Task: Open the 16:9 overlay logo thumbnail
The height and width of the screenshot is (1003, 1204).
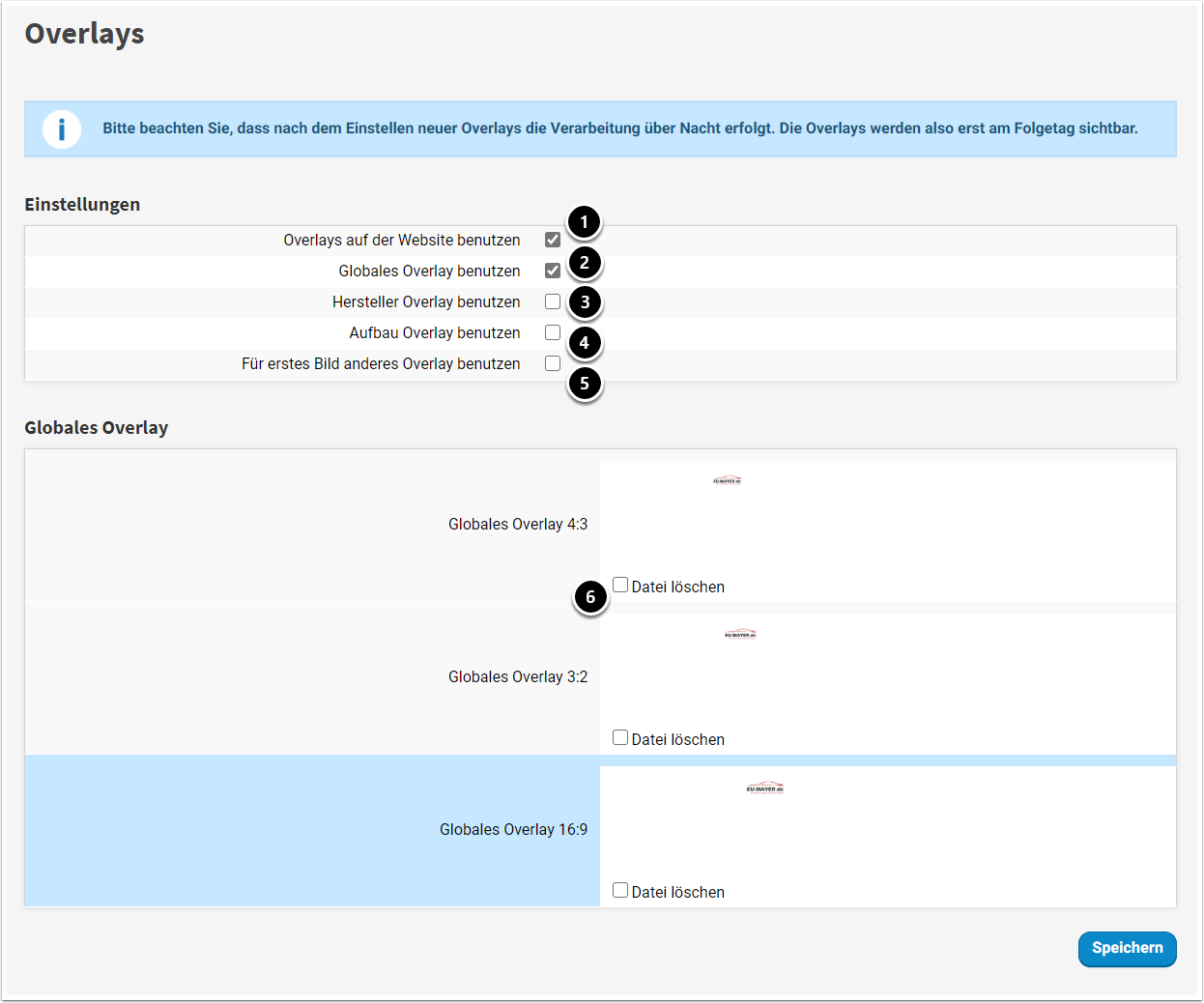Action: point(764,788)
